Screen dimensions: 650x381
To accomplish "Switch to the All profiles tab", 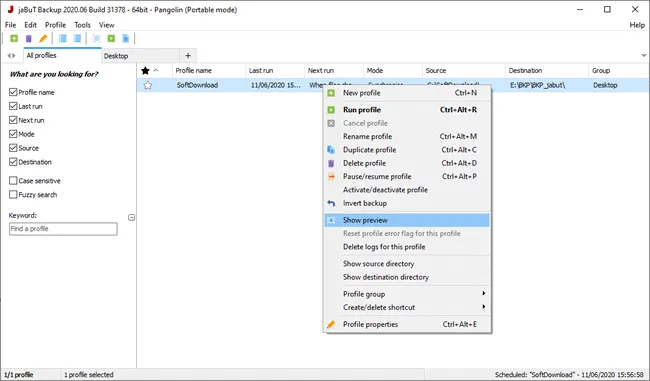I will point(62,56).
